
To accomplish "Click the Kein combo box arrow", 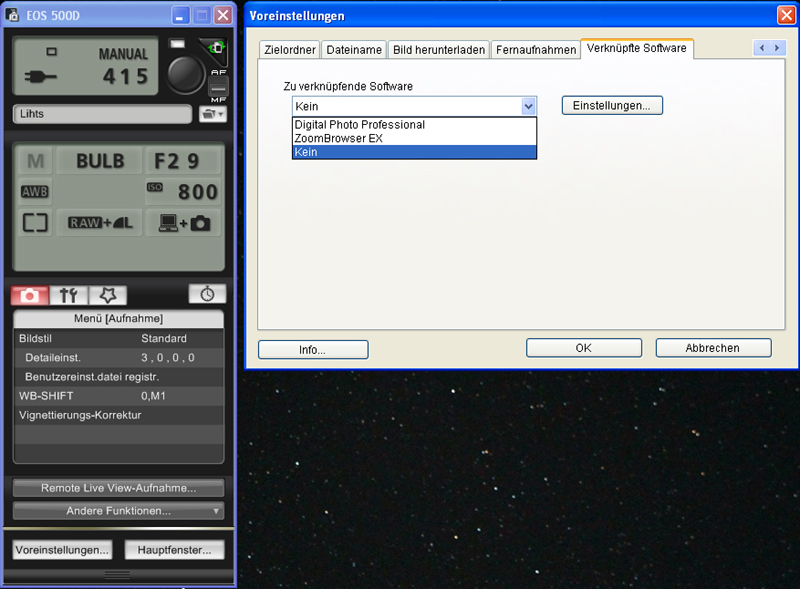I will (528, 106).
